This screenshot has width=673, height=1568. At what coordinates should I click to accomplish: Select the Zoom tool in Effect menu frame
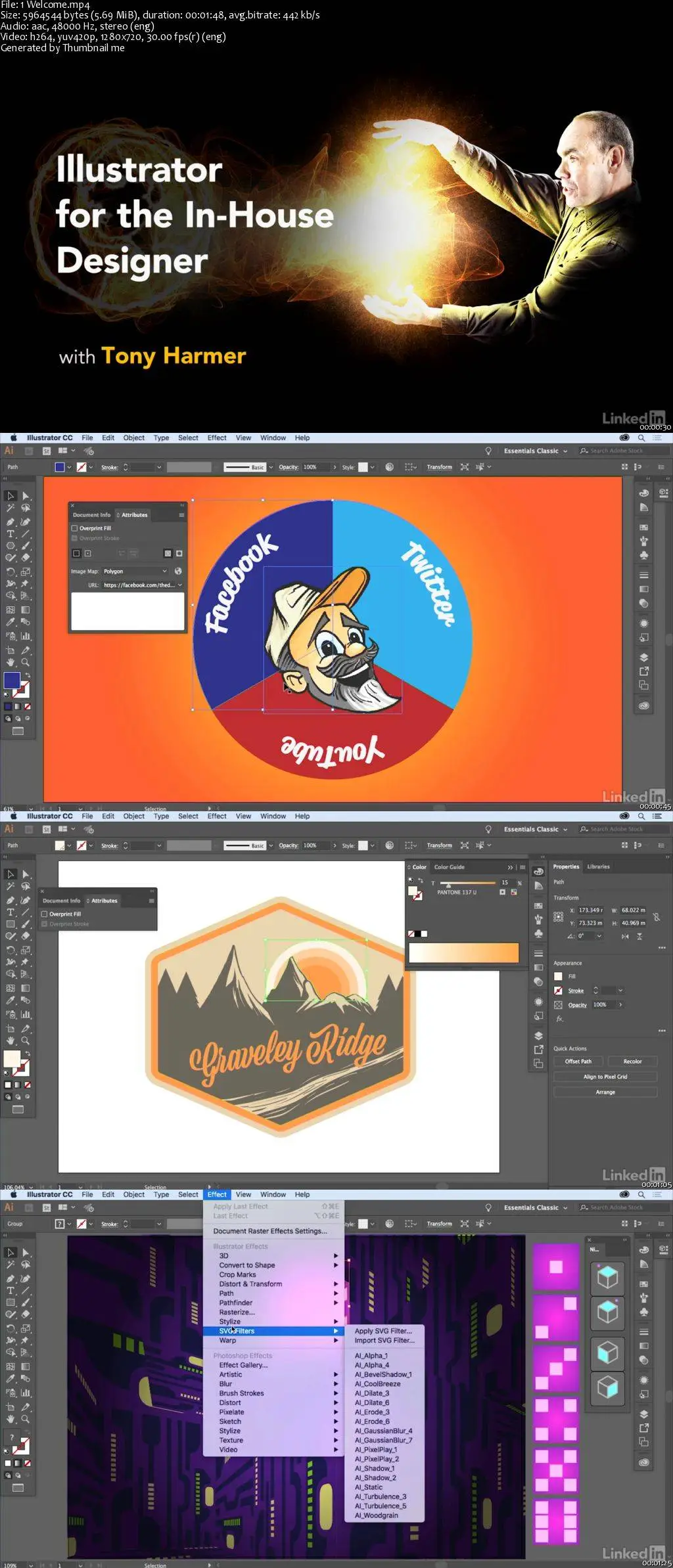[x=25, y=1419]
